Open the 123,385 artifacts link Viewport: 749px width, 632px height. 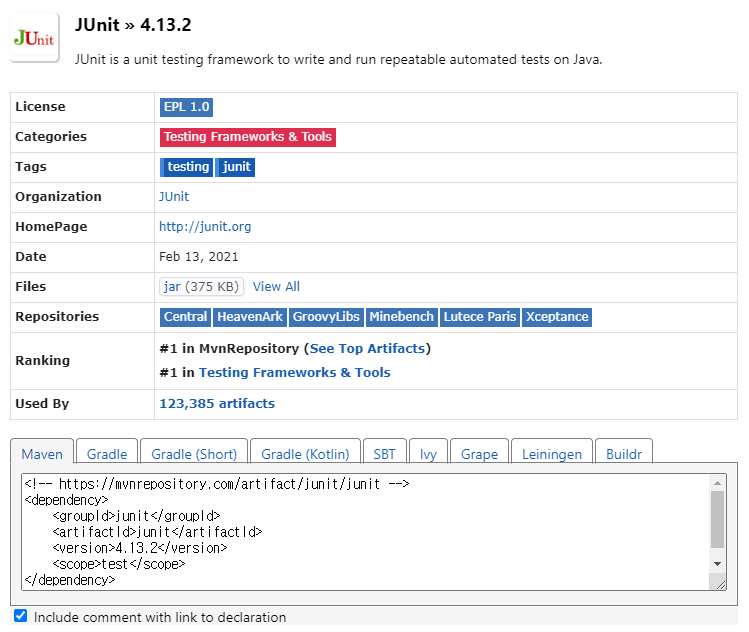tap(217, 404)
